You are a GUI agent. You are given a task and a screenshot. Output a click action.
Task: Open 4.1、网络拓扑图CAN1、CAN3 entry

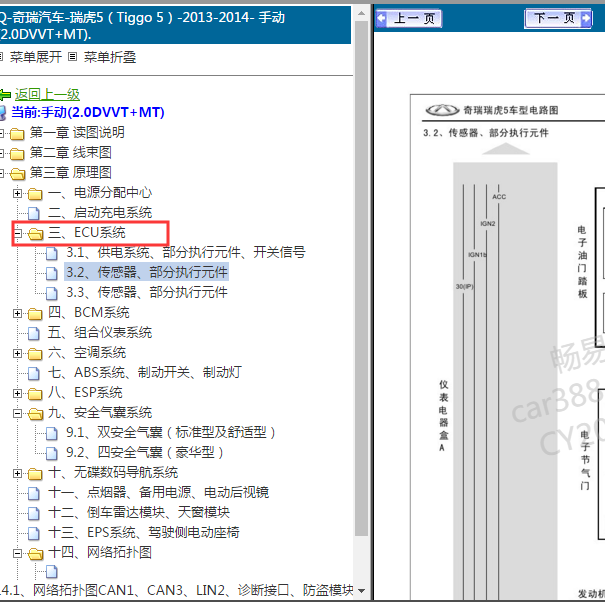pos(176,590)
